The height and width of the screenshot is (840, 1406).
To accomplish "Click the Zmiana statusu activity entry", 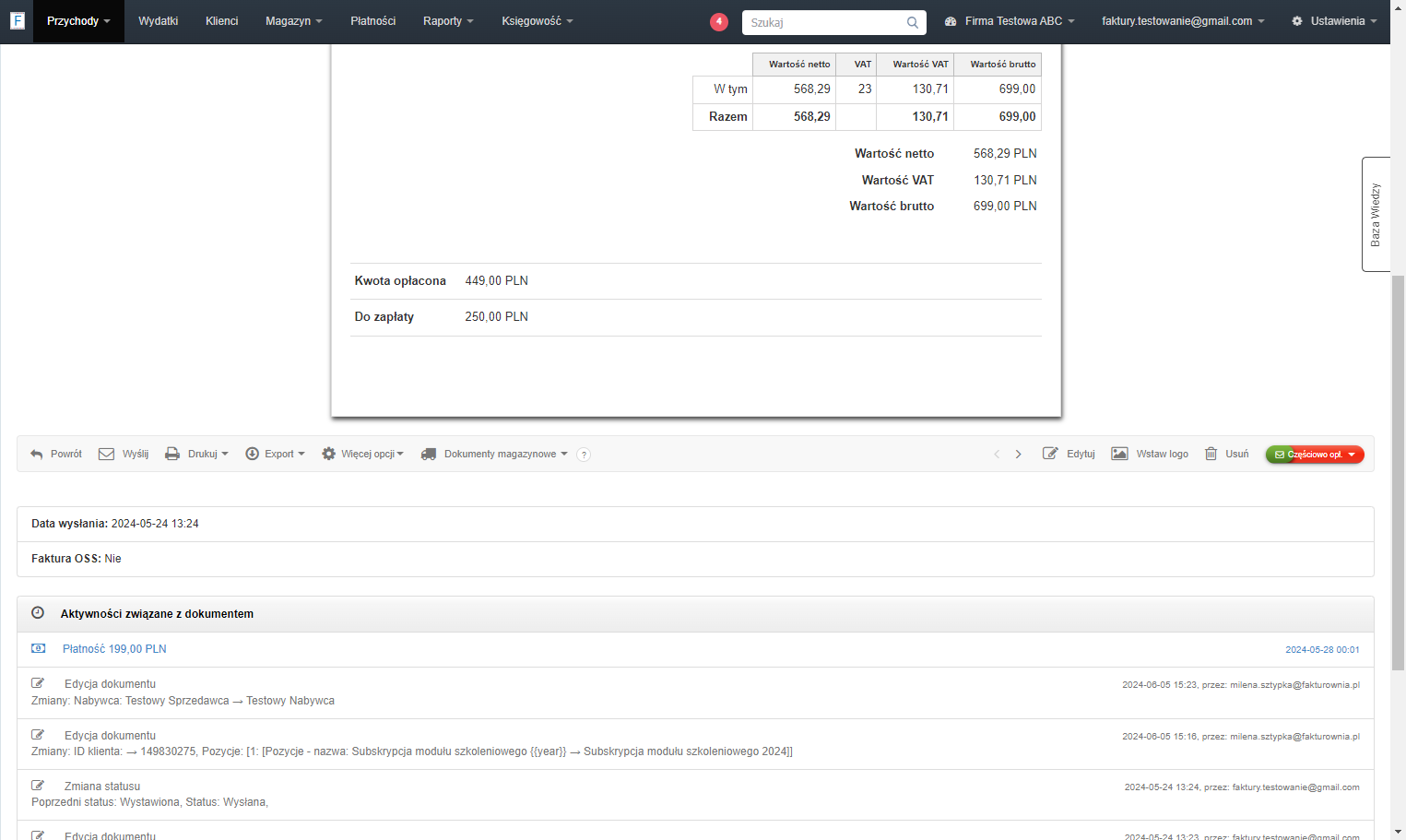I will point(695,795).
